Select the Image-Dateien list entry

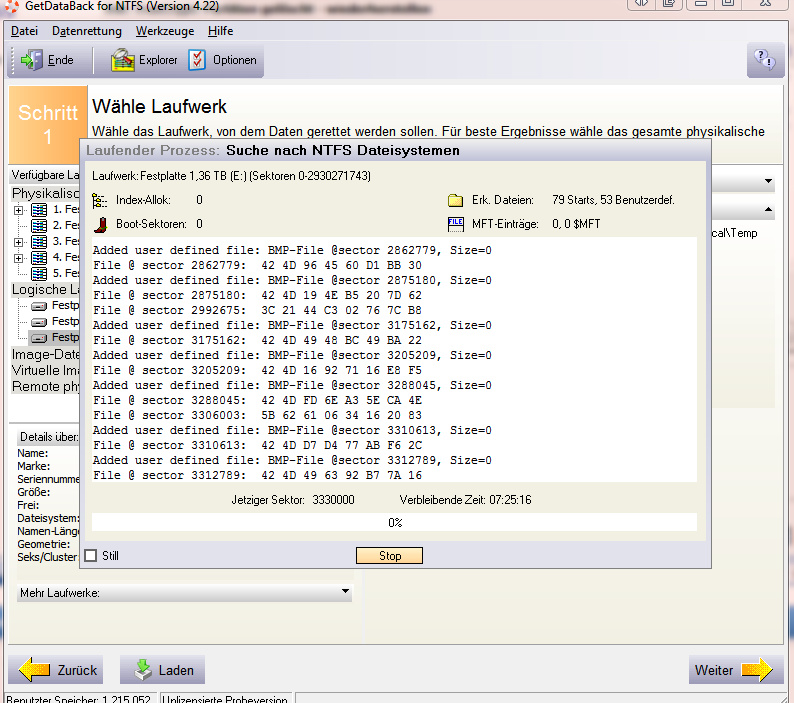(46, 355)
